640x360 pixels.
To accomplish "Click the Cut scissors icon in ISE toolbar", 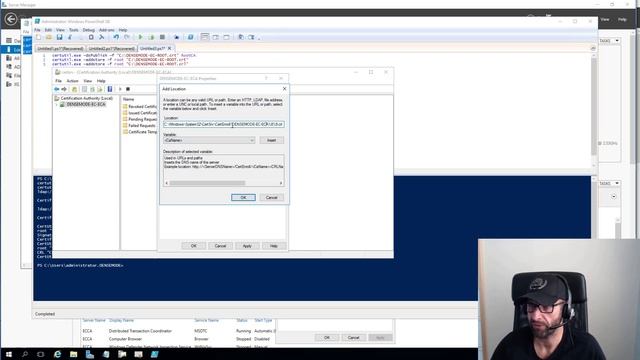I will pos(70,37).
